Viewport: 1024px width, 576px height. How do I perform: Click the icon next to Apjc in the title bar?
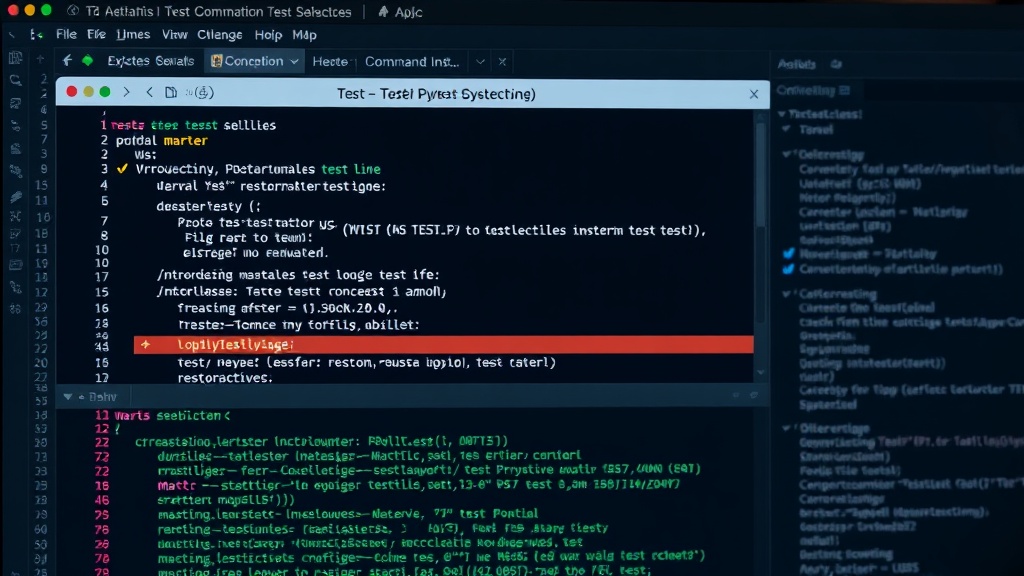point(383,11)
